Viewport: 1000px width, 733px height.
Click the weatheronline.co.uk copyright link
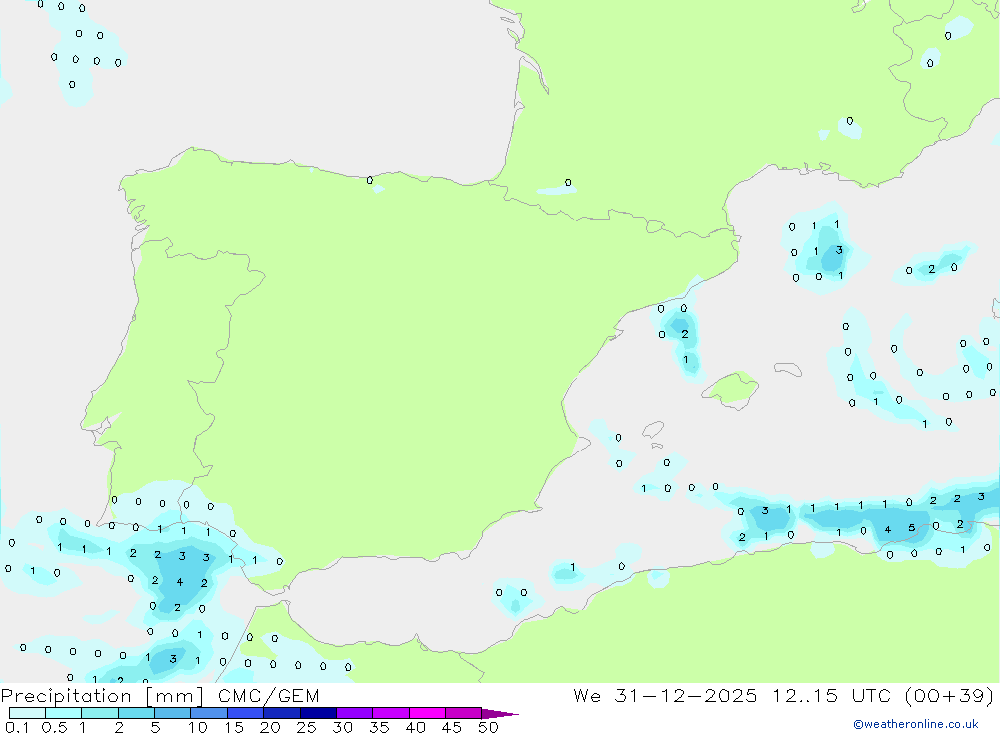(x=915, y=724)
